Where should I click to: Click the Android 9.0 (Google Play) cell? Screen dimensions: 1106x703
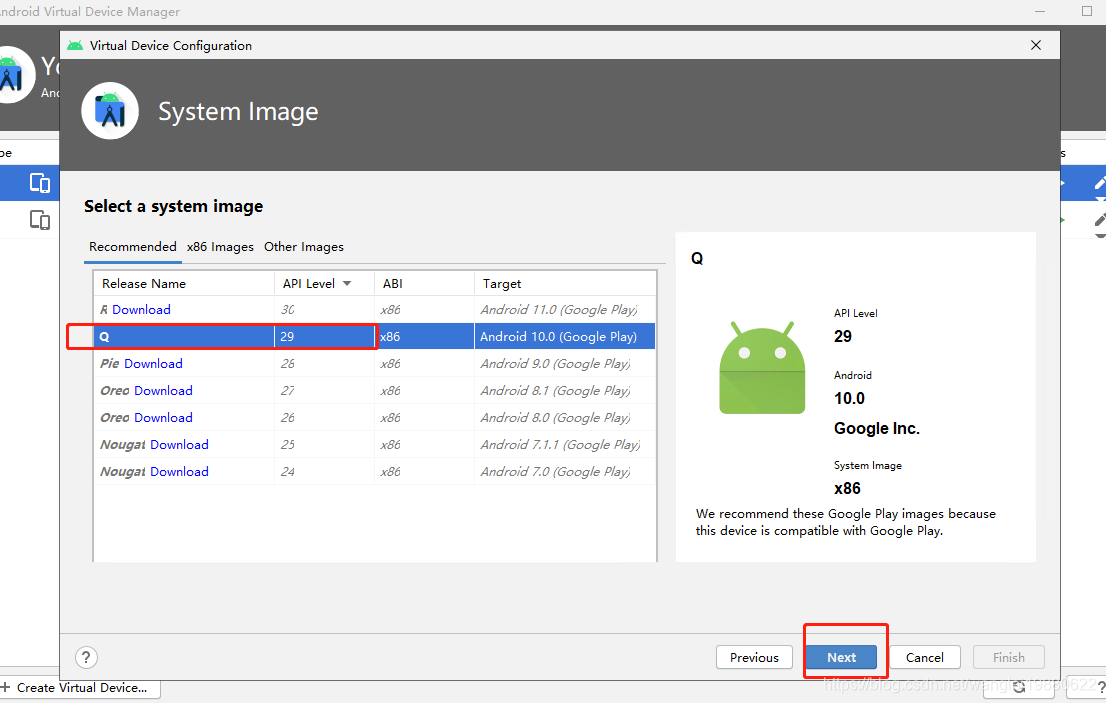565,364
